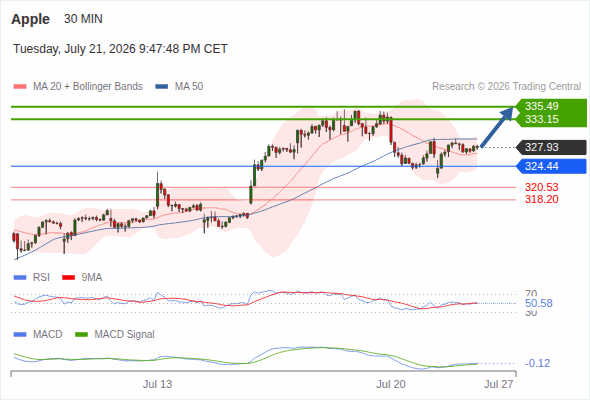This screenshot has height=400, width=590.
Task: Open the Research Trading Central copyright text
Action: [x=506, y=87]
